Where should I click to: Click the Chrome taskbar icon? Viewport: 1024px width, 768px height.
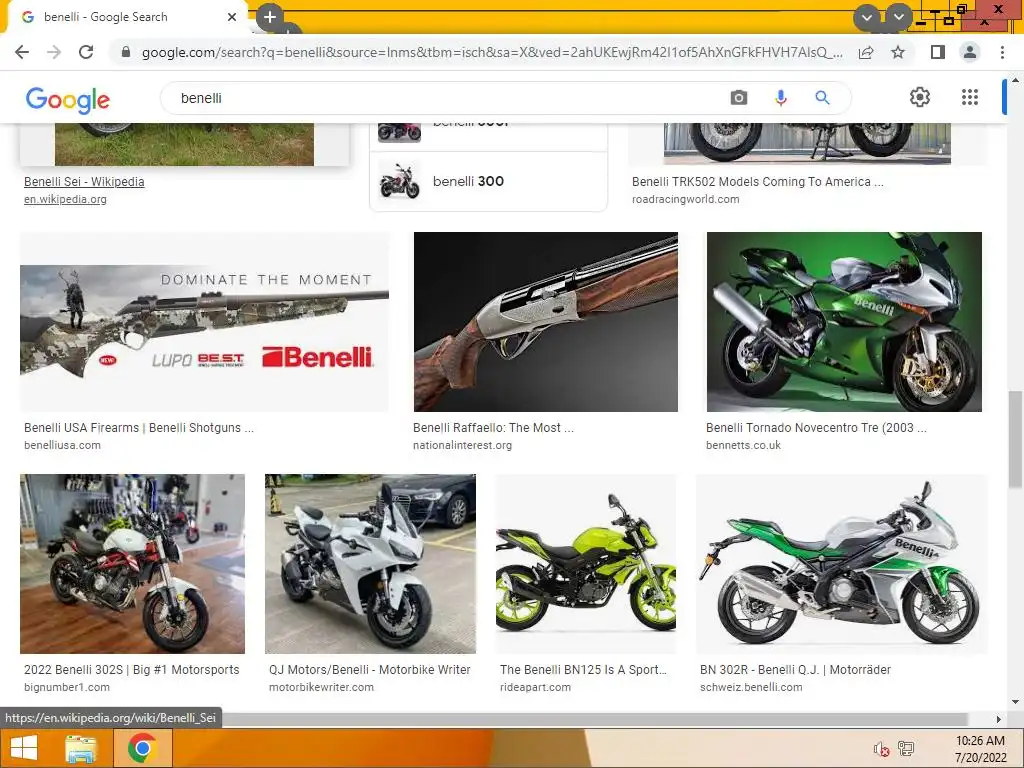click(x=142, y=748)
